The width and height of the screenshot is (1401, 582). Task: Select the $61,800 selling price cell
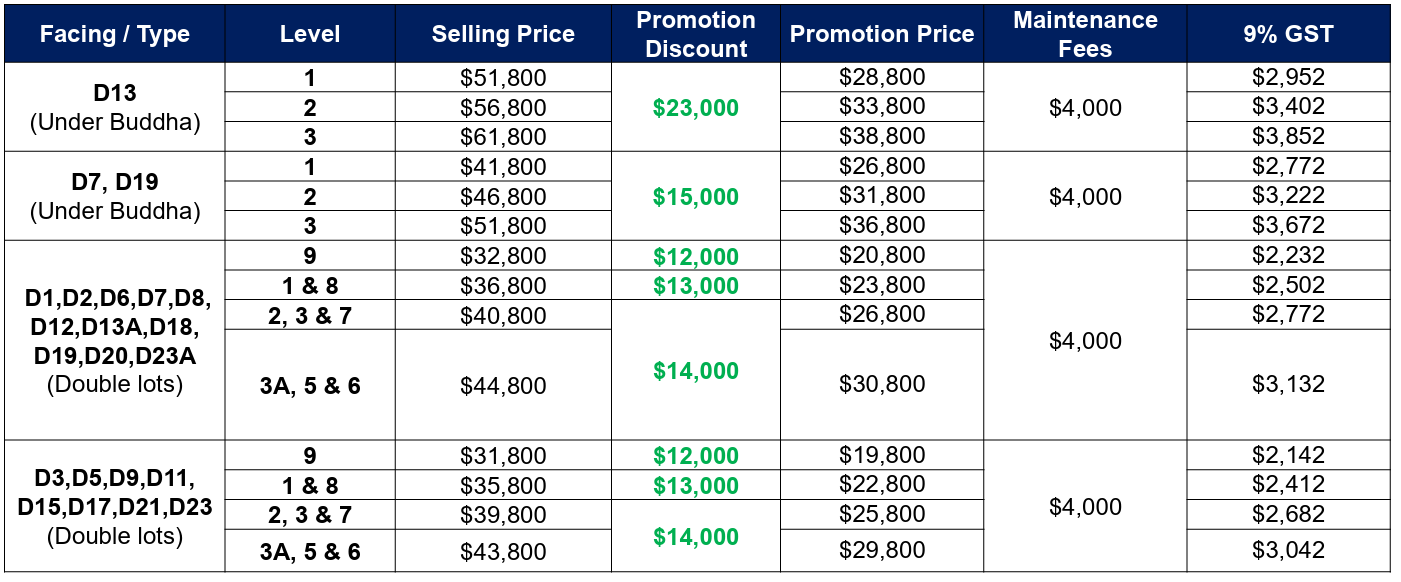(503, 137)
